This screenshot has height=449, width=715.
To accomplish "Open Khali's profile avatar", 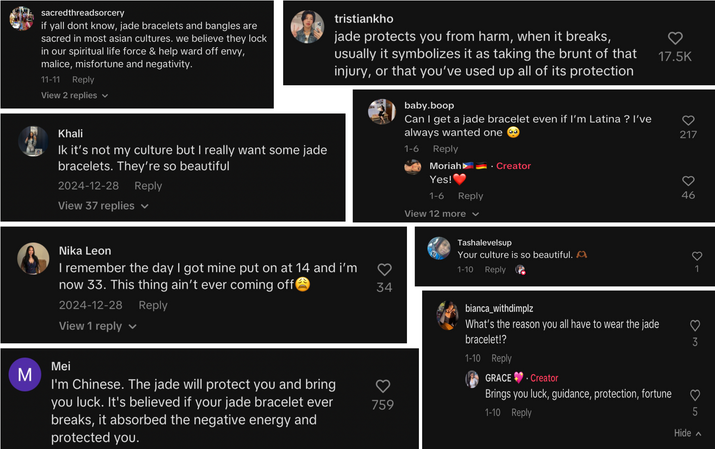I will pos(34,141).
